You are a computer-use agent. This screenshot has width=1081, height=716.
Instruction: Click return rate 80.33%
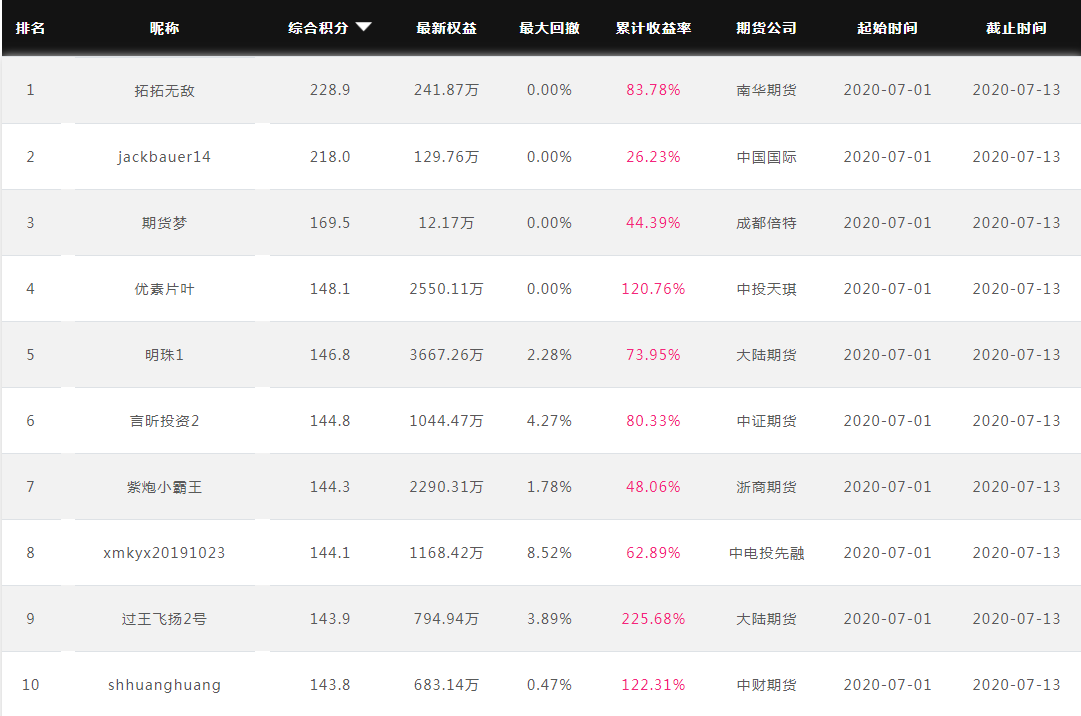653,421
